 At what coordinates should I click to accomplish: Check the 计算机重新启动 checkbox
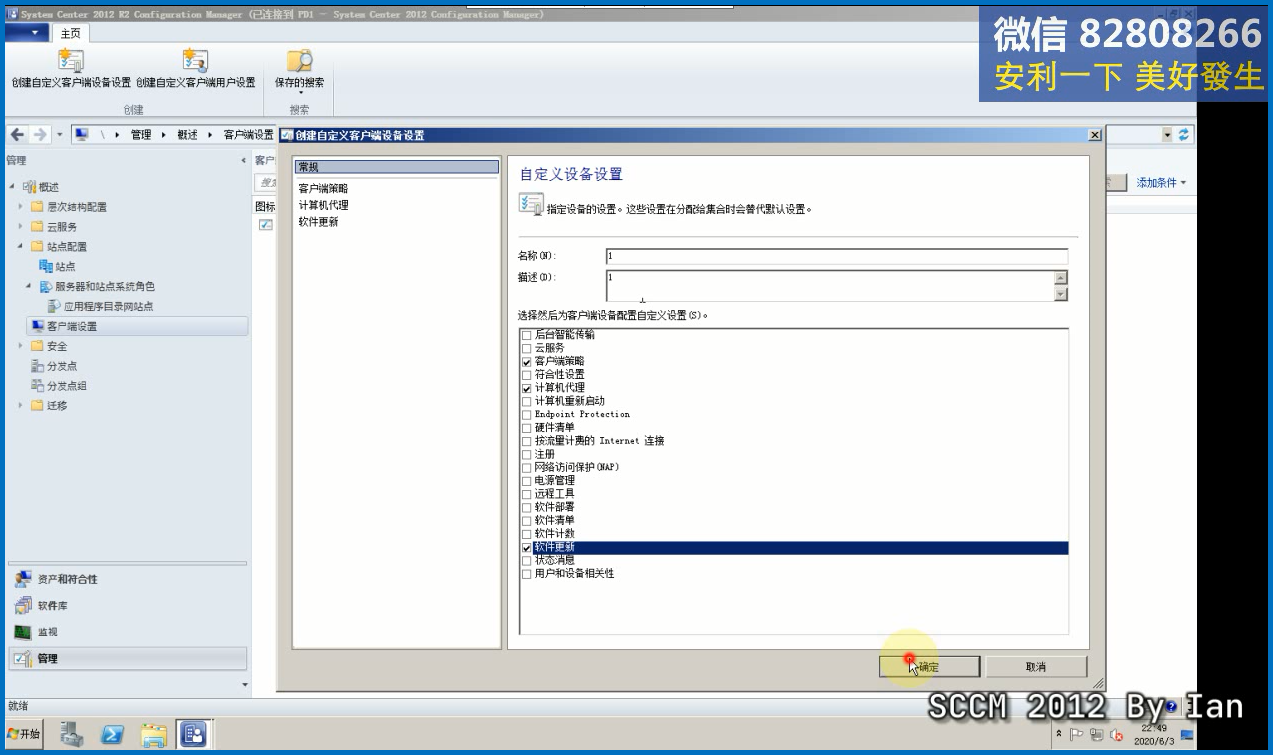[x=527, y=401]
